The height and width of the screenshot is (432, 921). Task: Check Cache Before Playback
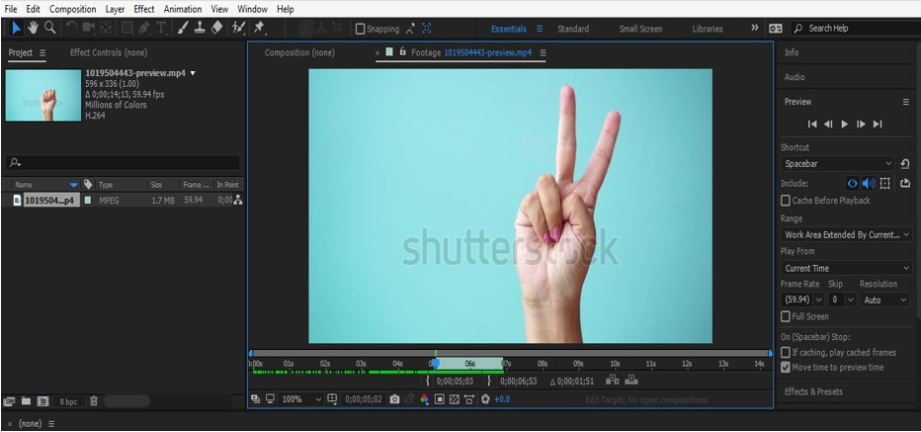tap(785, 200)
